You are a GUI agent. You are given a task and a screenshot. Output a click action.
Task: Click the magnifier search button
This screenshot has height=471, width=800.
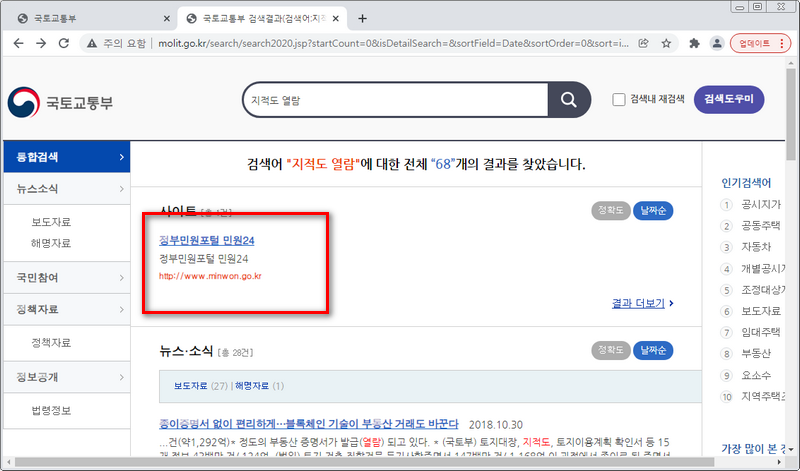click(569, 100)
